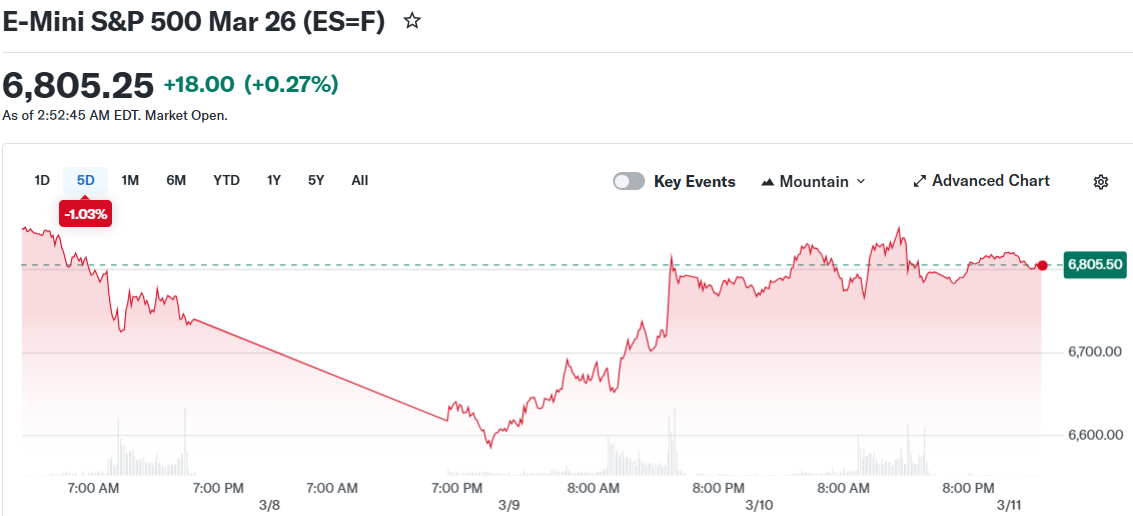Open chart settings gear icon
The width and height of the screenshot is (1133, 516).
[1101, 182]
